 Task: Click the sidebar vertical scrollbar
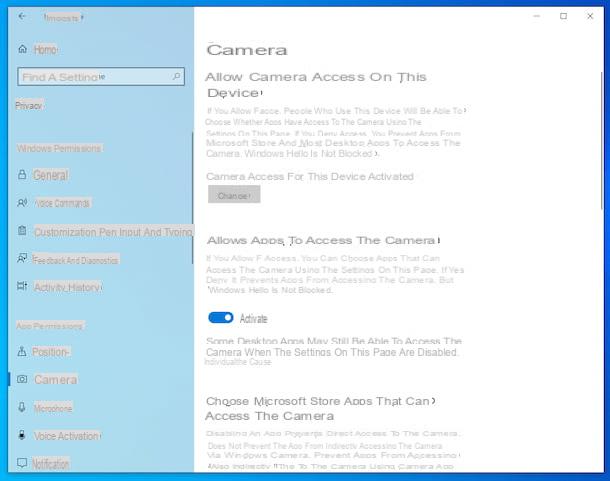tap(193, 198)
